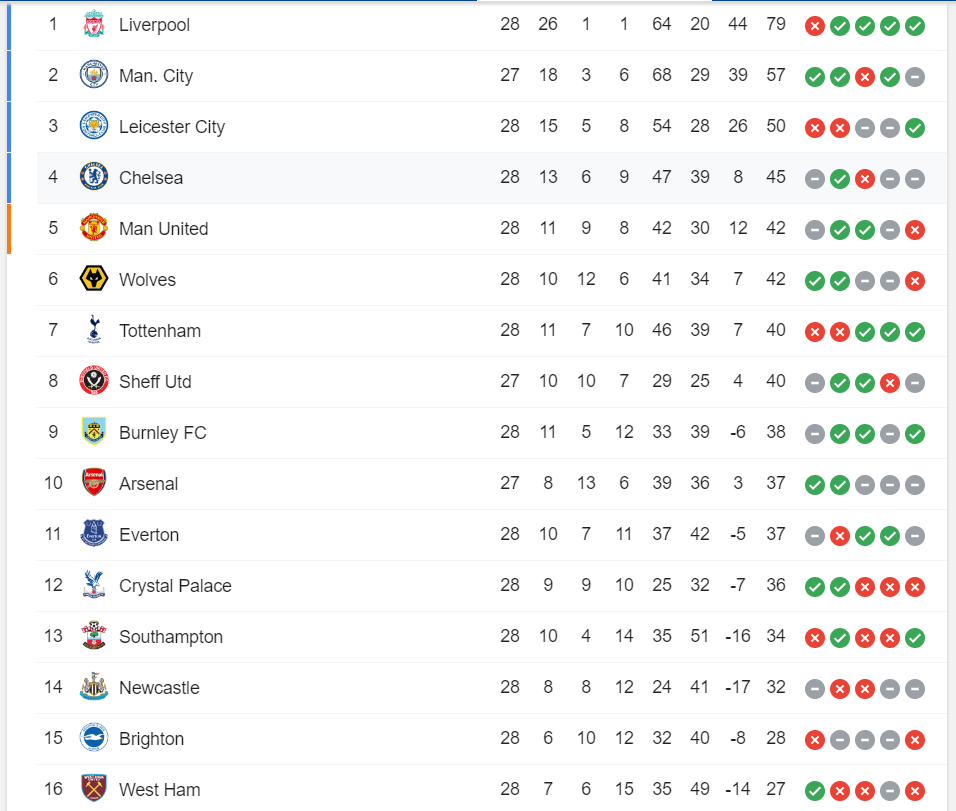Viewport: 956px width, 811px height.
Task: Open the Wolves wolf-head crest
Action: [94, 279]
